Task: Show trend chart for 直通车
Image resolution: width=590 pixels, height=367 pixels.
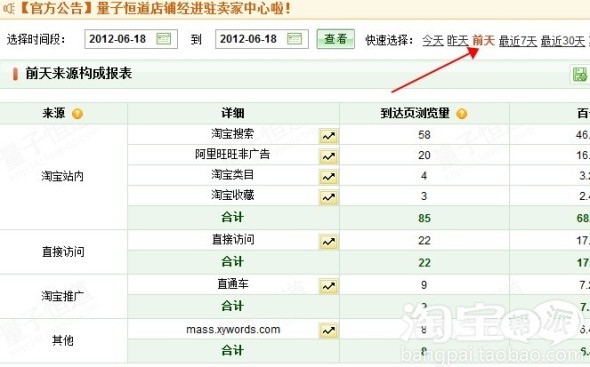Action: click(x=328, y=286)
